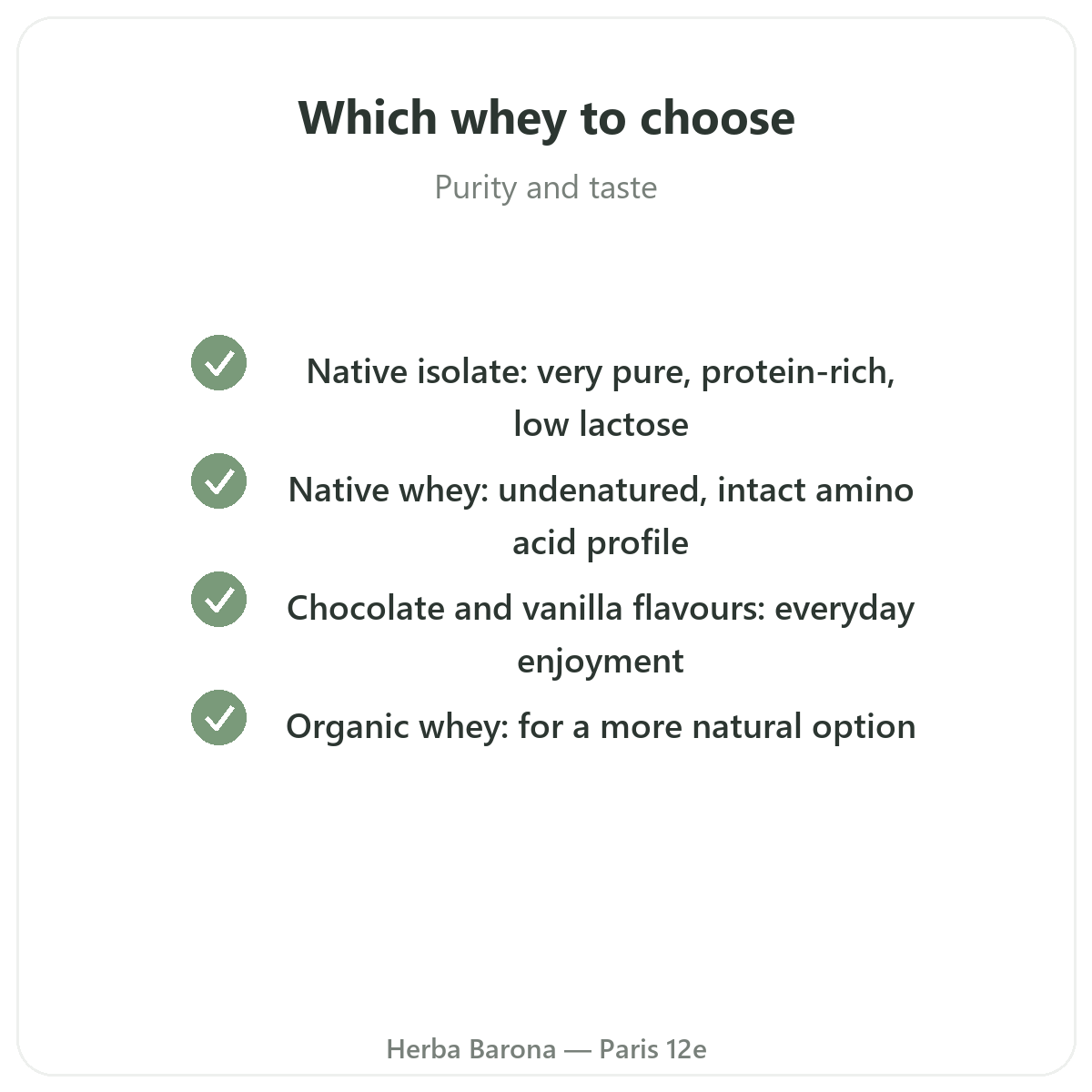Click 'protein-rich' in the first bullet

click(x=798, y=372)
